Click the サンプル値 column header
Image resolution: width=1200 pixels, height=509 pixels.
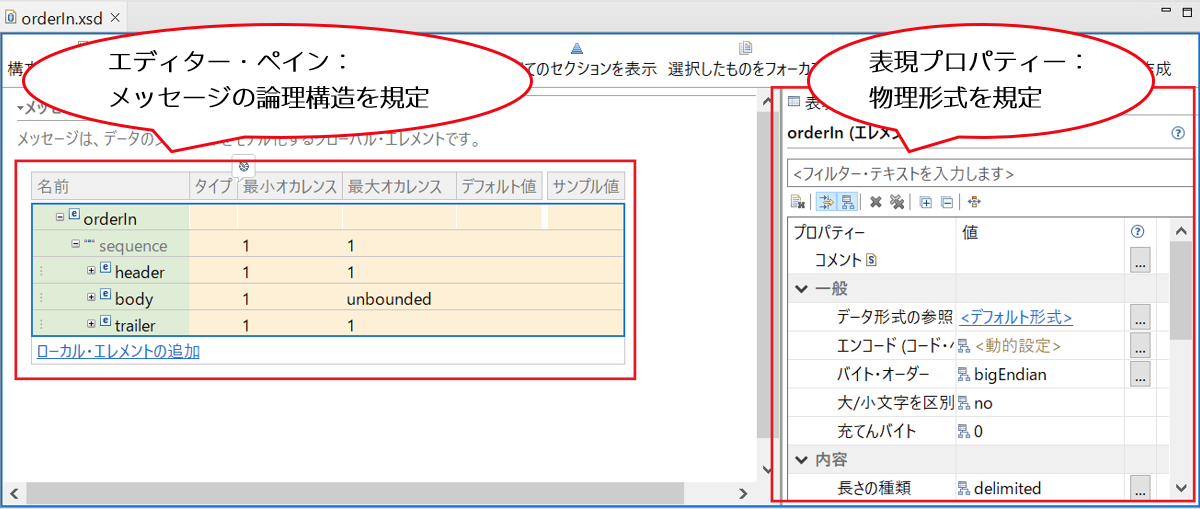pos(586,186)
